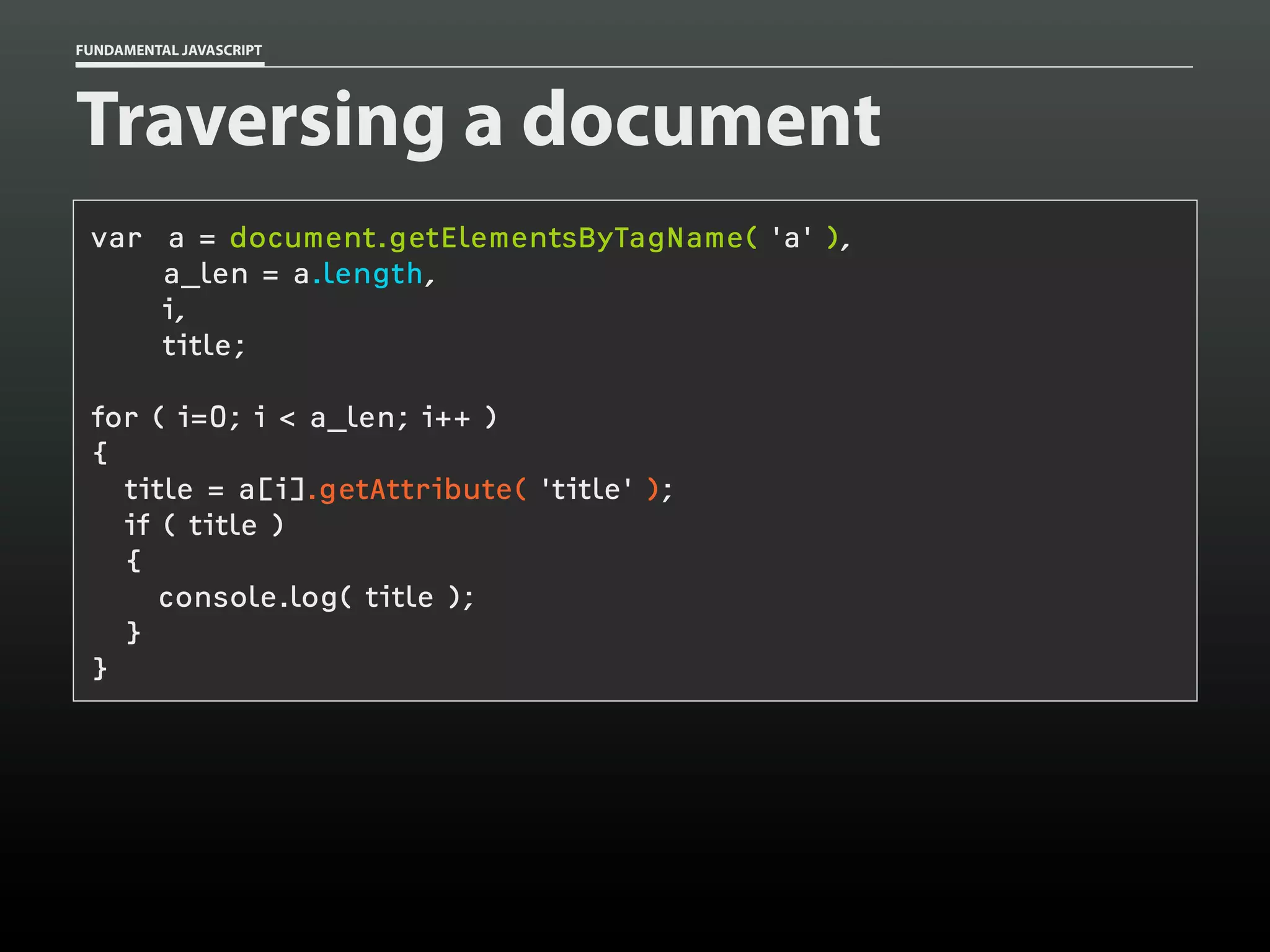1270x952 pixels.
Task: Click the console.log( title ) line
Action: point(316,597)
